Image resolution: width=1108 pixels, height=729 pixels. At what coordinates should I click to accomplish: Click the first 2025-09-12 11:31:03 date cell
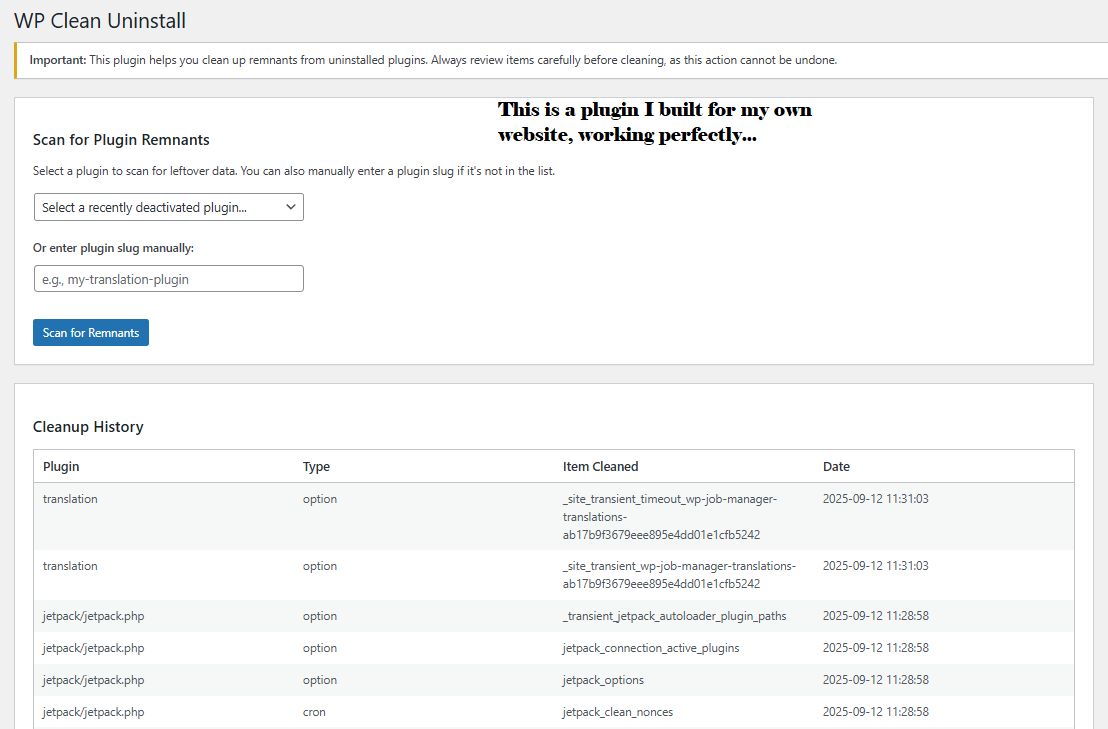click(x=875, y=499)
